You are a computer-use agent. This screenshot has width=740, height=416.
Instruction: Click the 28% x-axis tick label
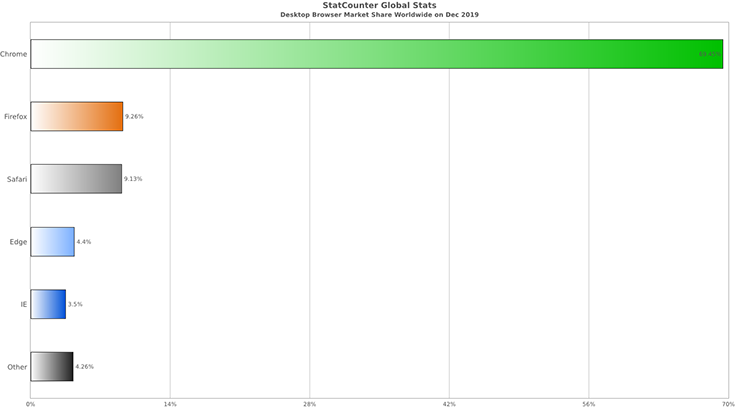310,404
